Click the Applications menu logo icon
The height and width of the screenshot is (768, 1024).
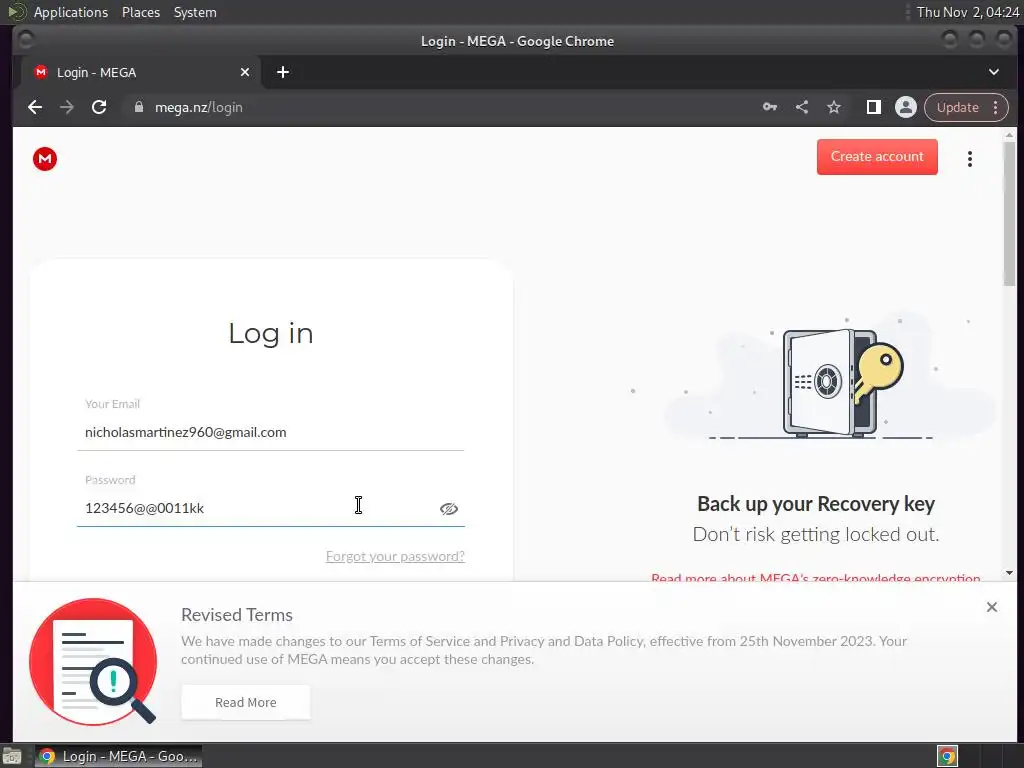[x=17, y=12]
